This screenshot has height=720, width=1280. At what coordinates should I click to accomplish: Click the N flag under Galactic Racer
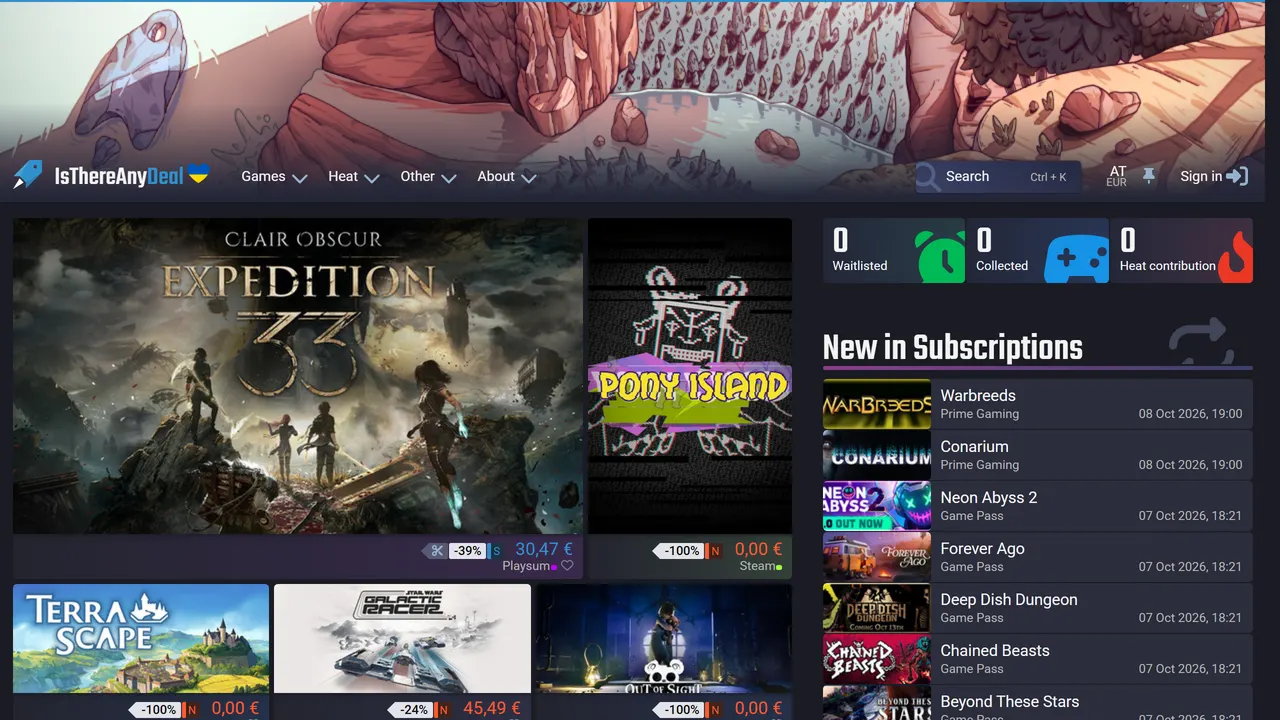(x=443, y=711)
